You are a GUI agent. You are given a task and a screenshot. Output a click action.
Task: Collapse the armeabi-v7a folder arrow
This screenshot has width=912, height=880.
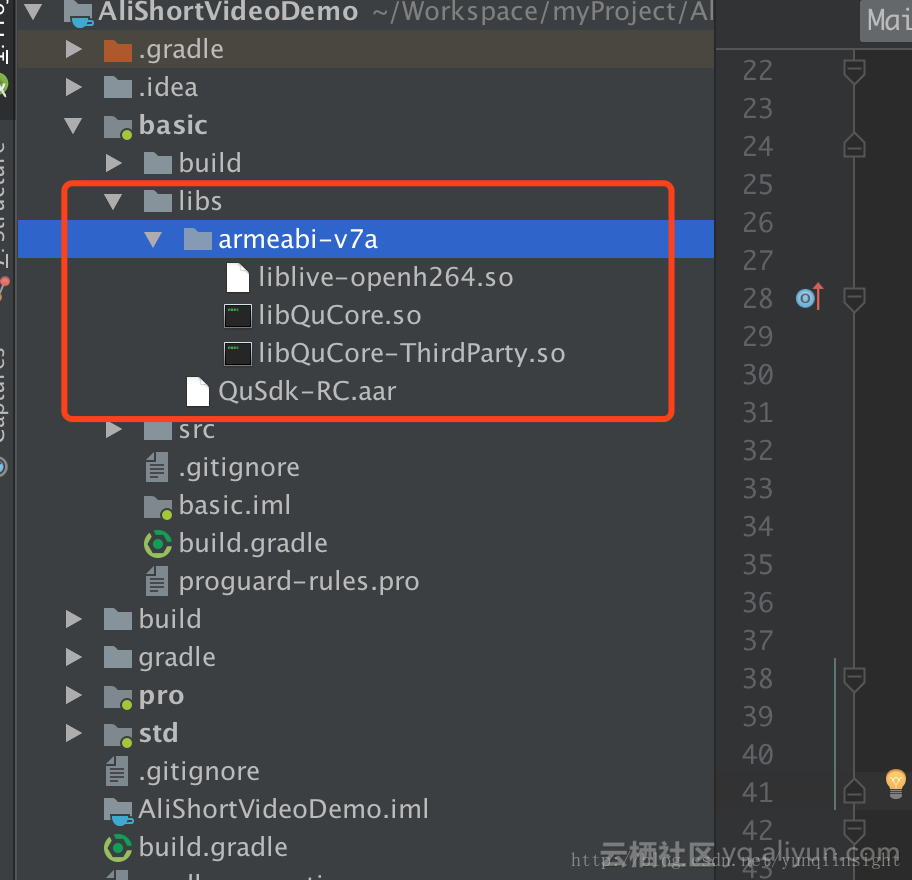(153, 240)
